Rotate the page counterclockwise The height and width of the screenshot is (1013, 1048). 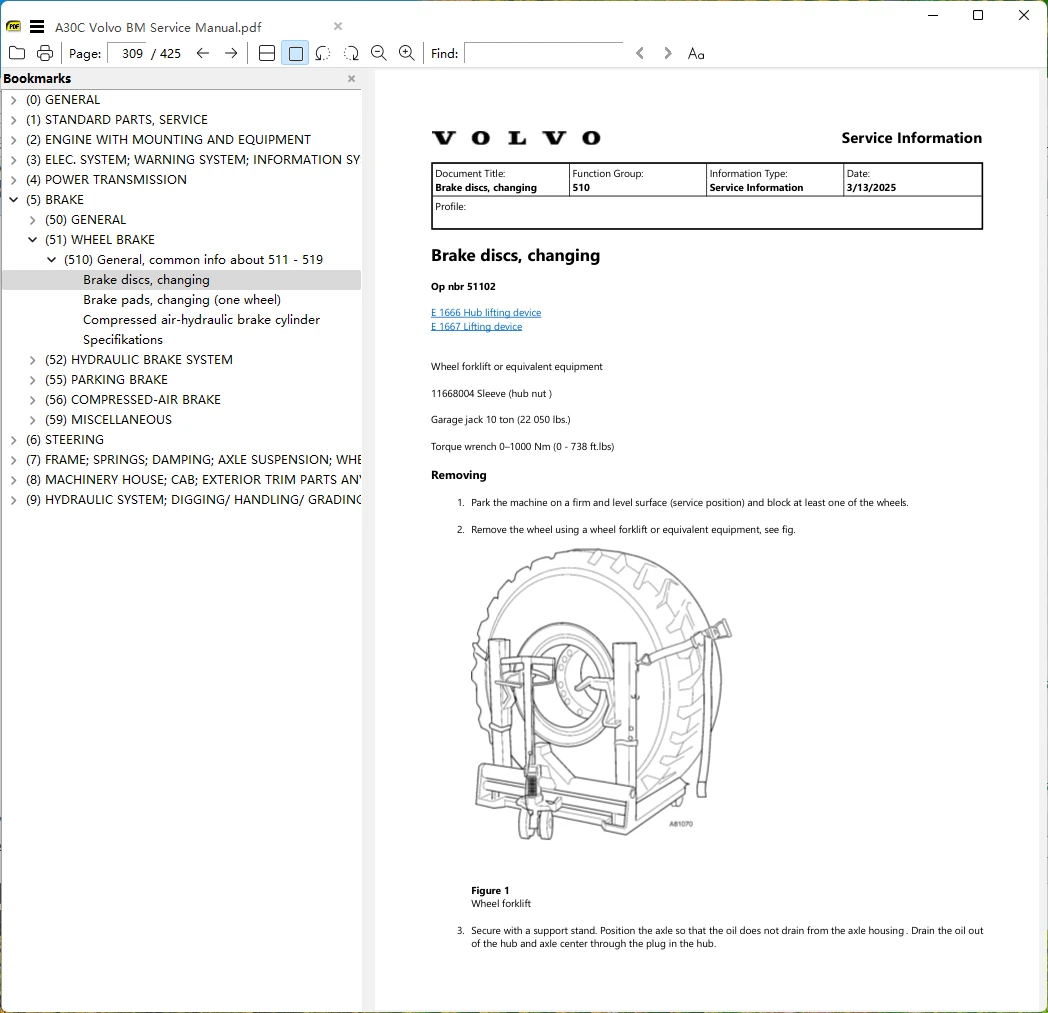click(x=323, y=53)
